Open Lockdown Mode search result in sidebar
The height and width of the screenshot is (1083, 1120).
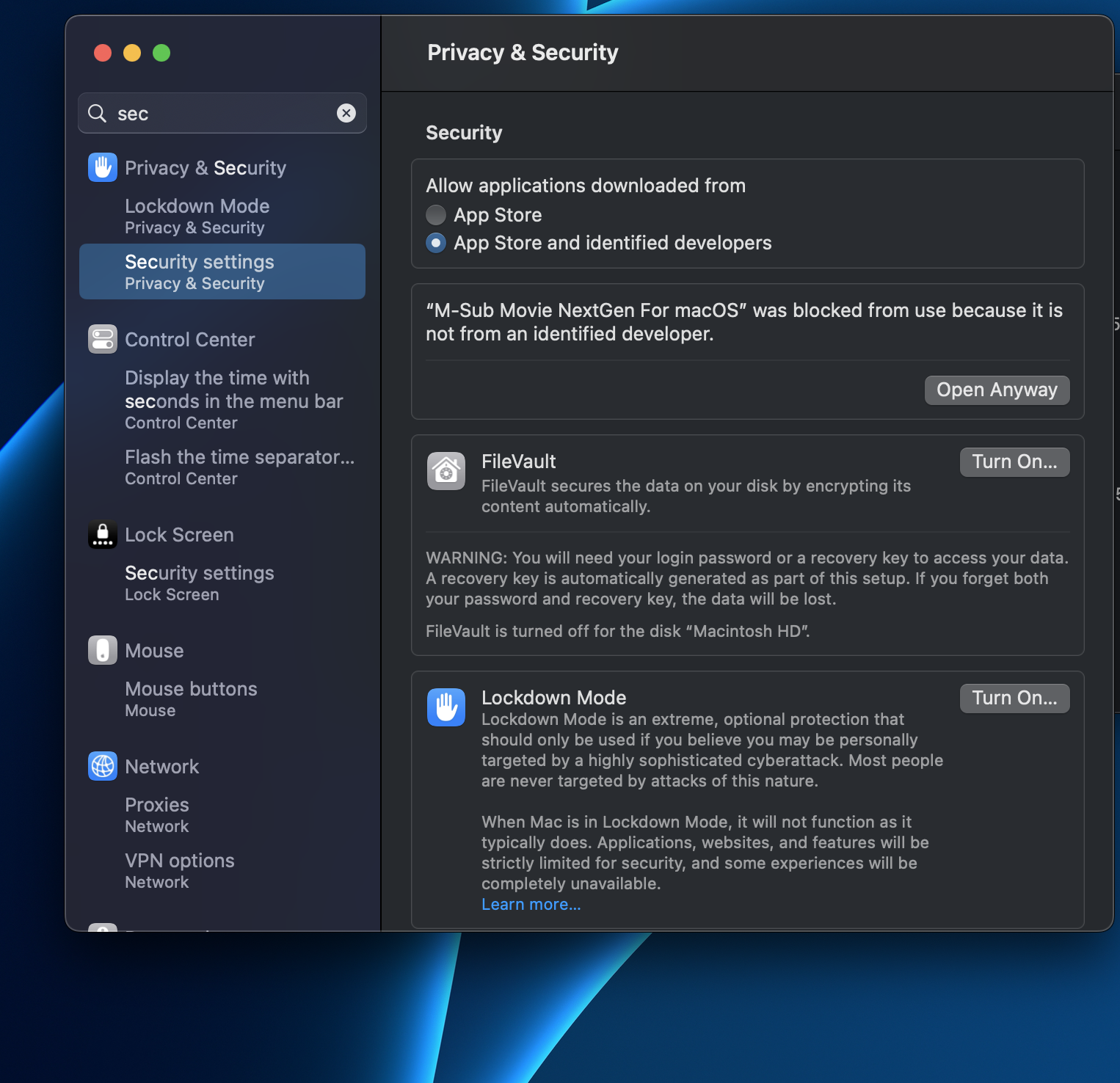197,216
